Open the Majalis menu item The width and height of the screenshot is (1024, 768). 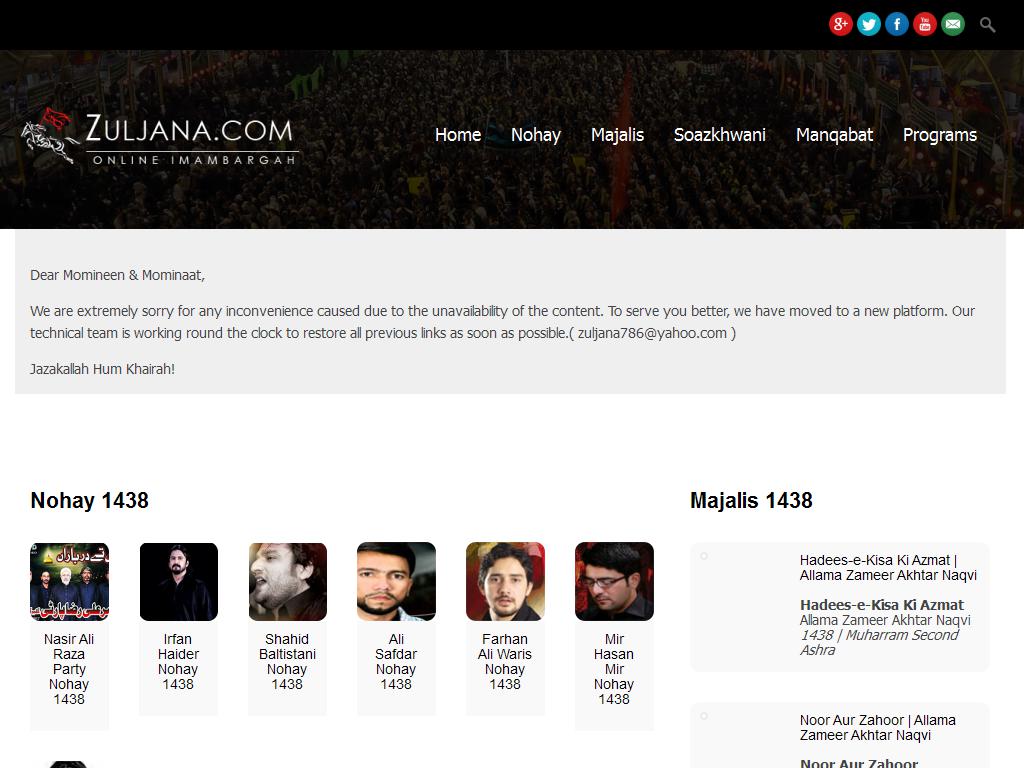click(x=617, y=135)
